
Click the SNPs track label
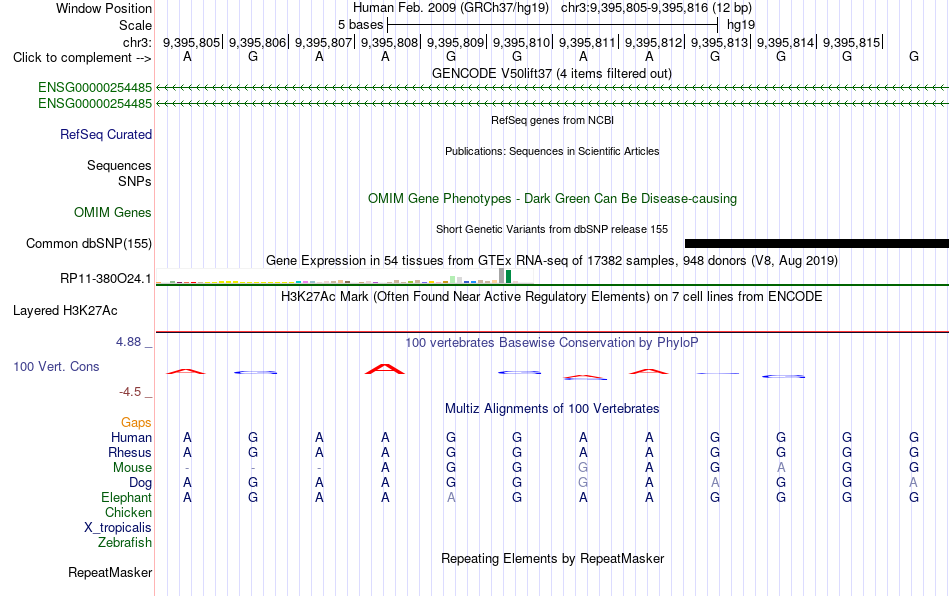coord(135,181)
